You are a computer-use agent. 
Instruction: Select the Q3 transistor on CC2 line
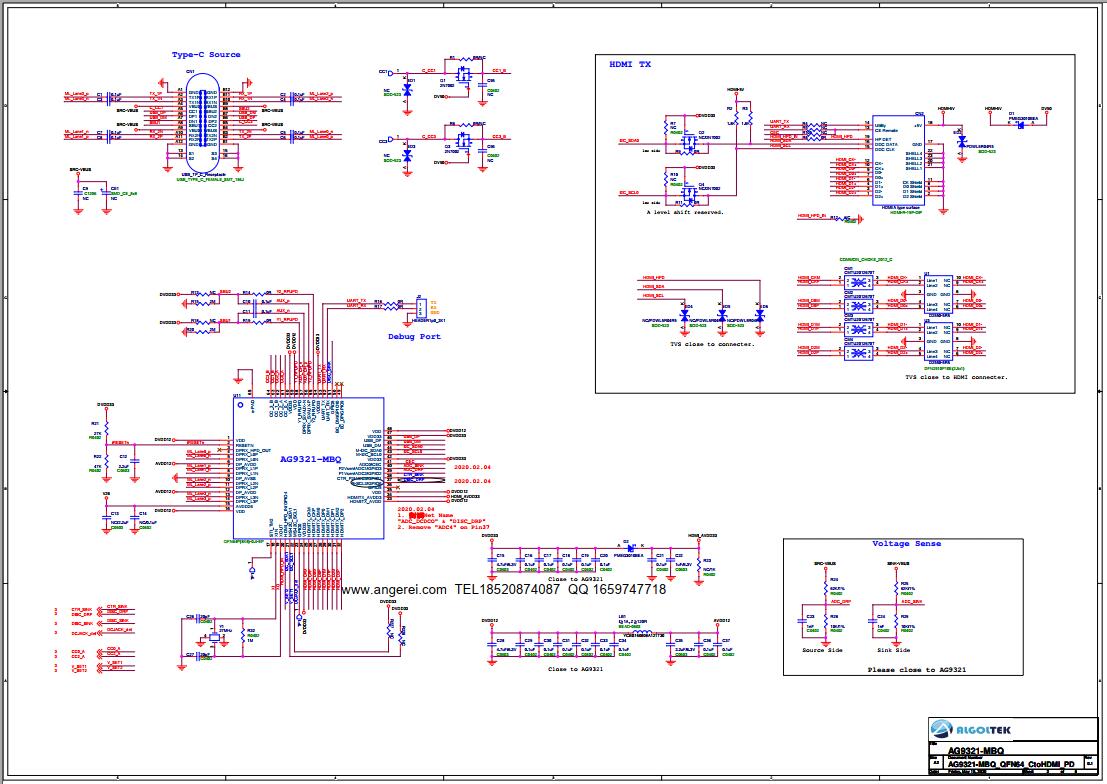pyautogui.click(x=462, y=140)
